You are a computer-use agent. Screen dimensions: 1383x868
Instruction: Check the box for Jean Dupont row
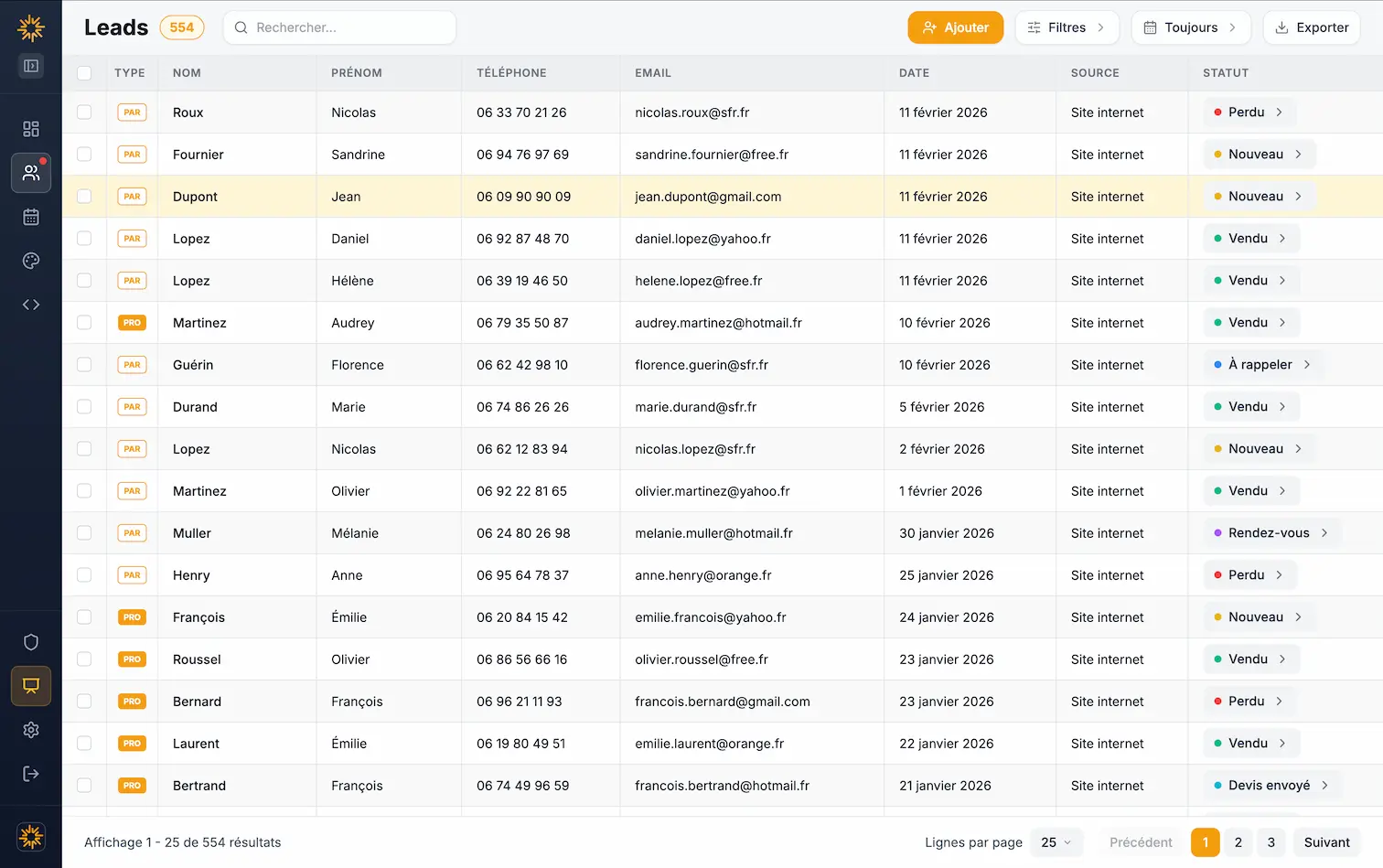(x=84, y=197)
